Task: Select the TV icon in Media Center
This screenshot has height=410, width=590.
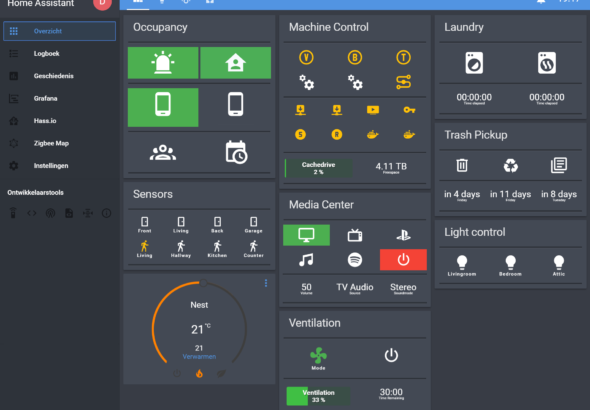Action: [355, 235]
